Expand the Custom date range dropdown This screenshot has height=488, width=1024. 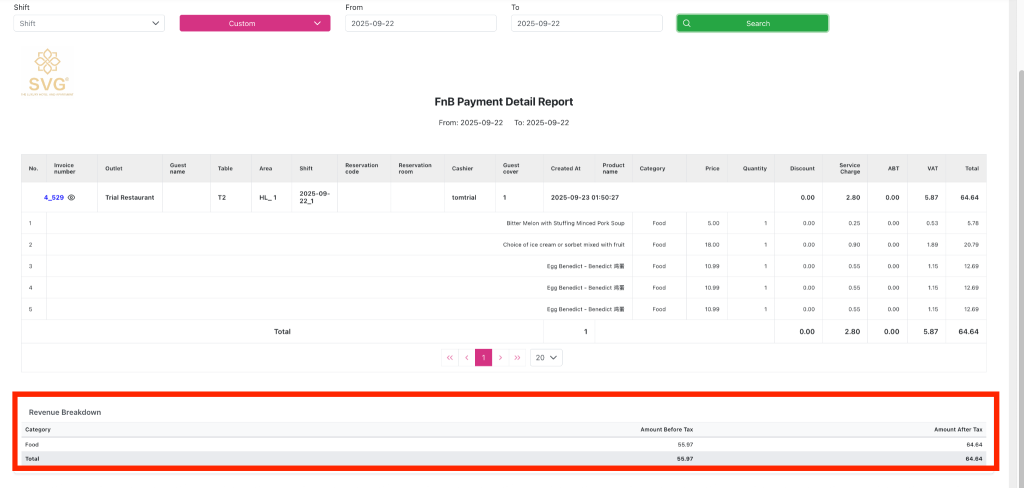click(x=254, y=23)
